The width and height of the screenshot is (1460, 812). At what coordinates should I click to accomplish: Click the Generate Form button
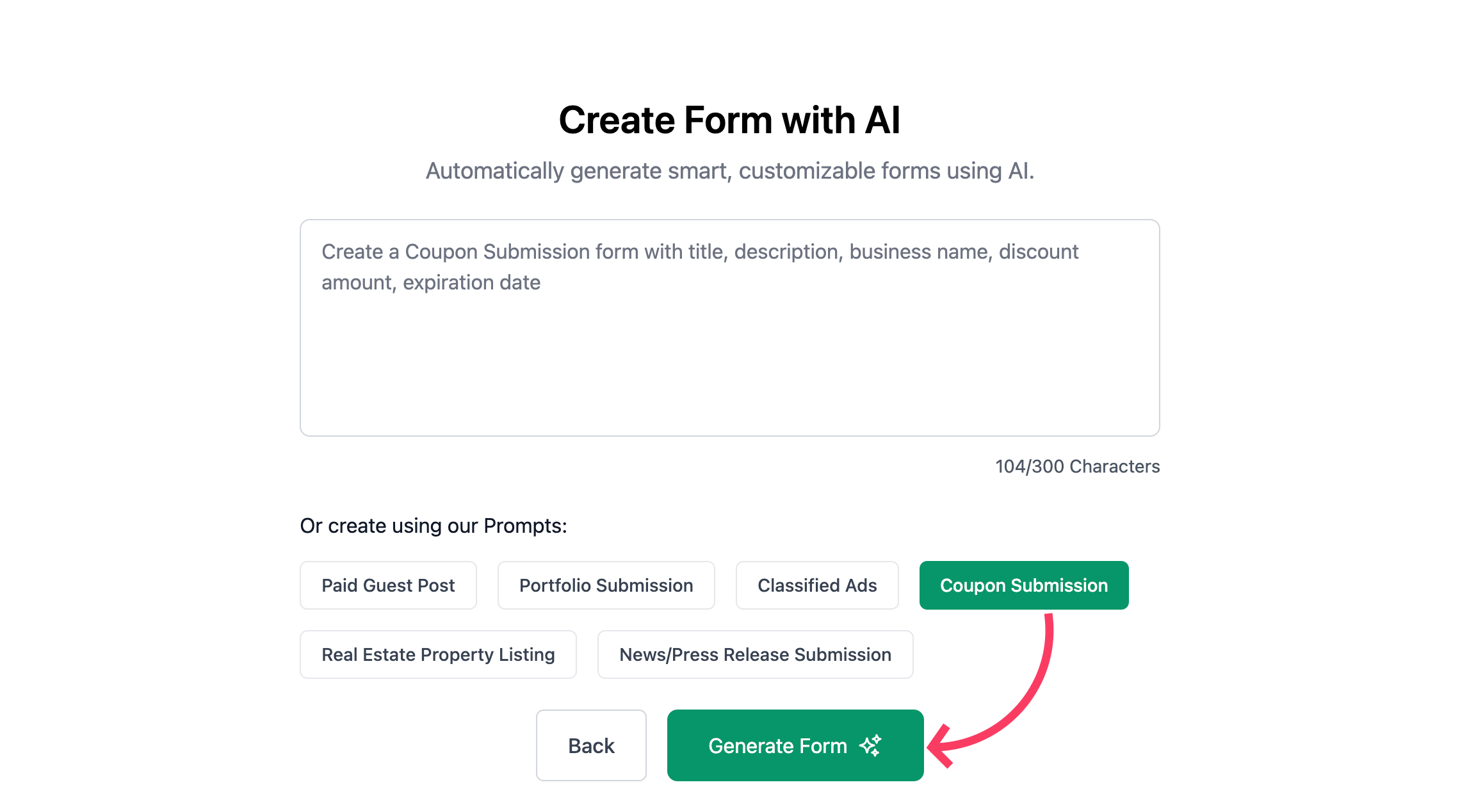[x=795, y=745]
